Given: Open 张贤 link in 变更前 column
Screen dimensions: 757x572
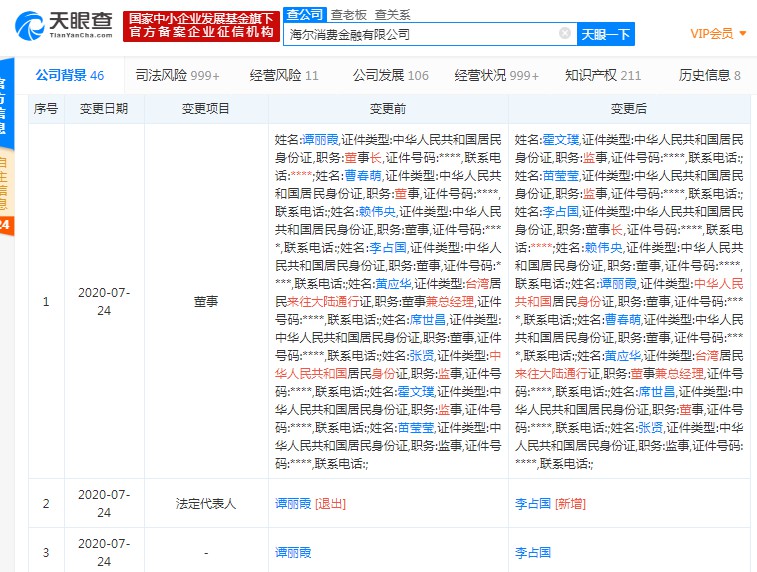Looking at the screenshot, I should pyautogui.click(x=422, y=356).
